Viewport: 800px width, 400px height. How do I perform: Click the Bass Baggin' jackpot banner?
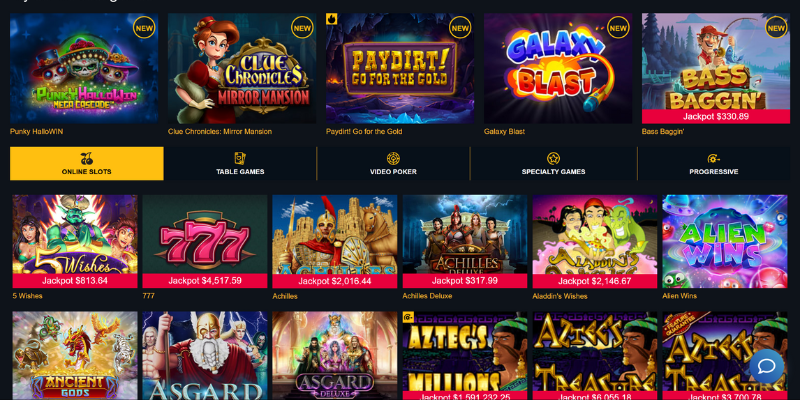click(x=716, y=116)
